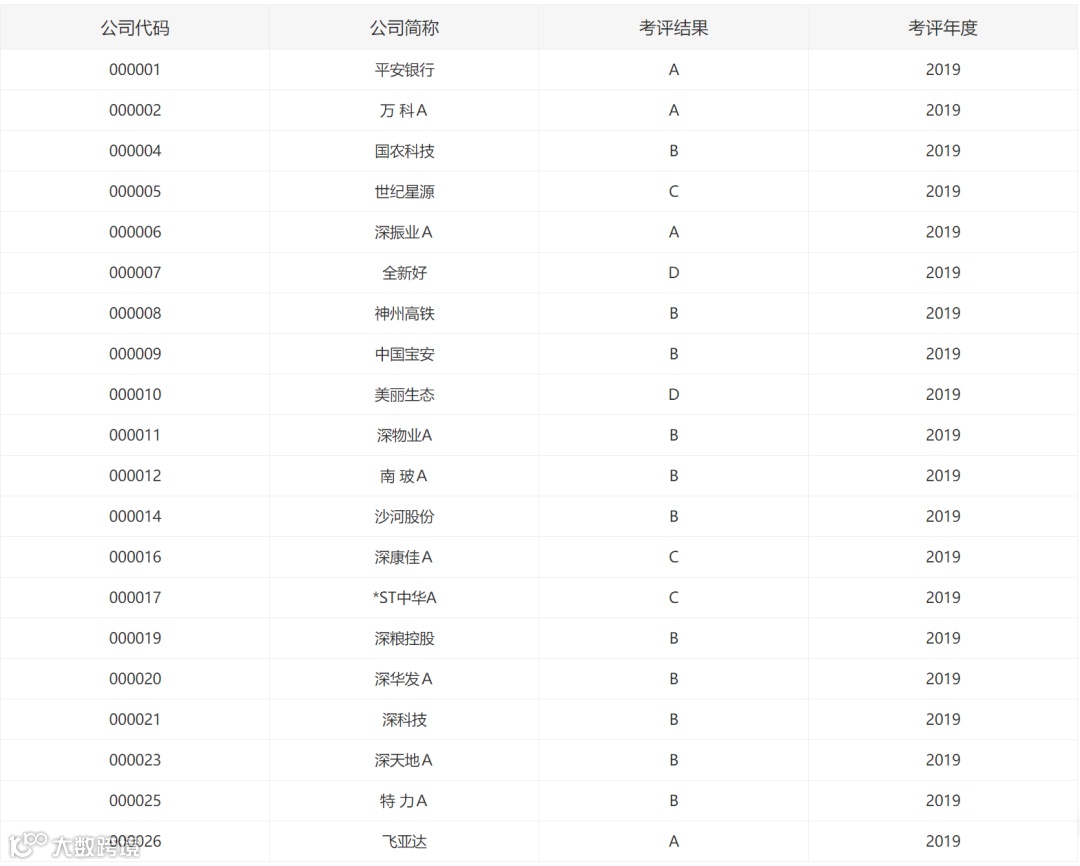The width and height of the screenshot is (1080, 866).
Task: Select company code 000008
Action: coord(135,313)
